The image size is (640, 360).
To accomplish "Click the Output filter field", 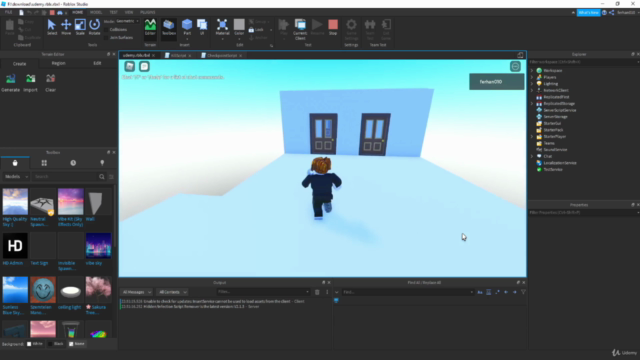I will [263, 292].
